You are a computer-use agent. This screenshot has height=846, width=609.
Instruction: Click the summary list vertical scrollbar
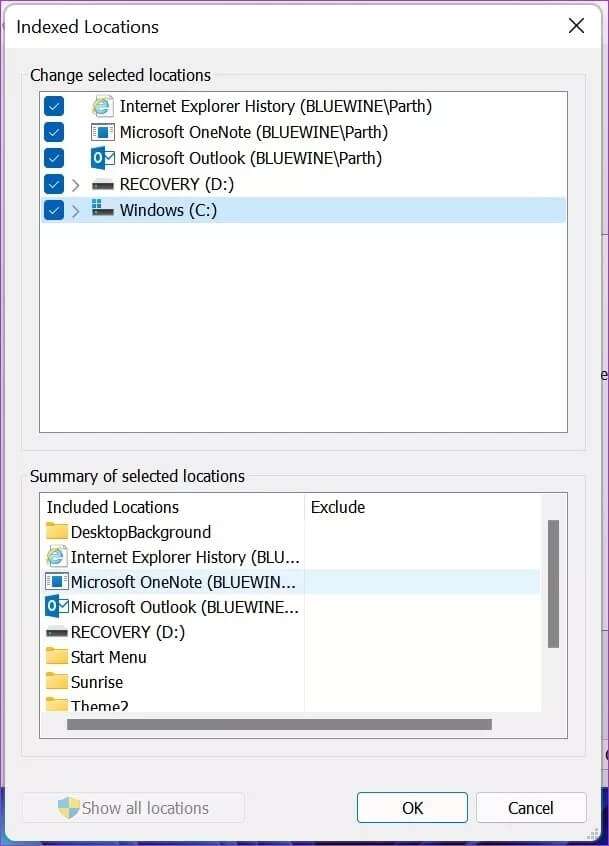click(x=553, y=583)
